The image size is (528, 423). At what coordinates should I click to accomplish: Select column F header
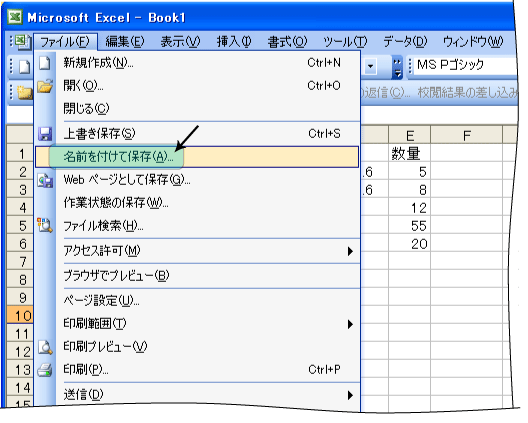point(467,136)
